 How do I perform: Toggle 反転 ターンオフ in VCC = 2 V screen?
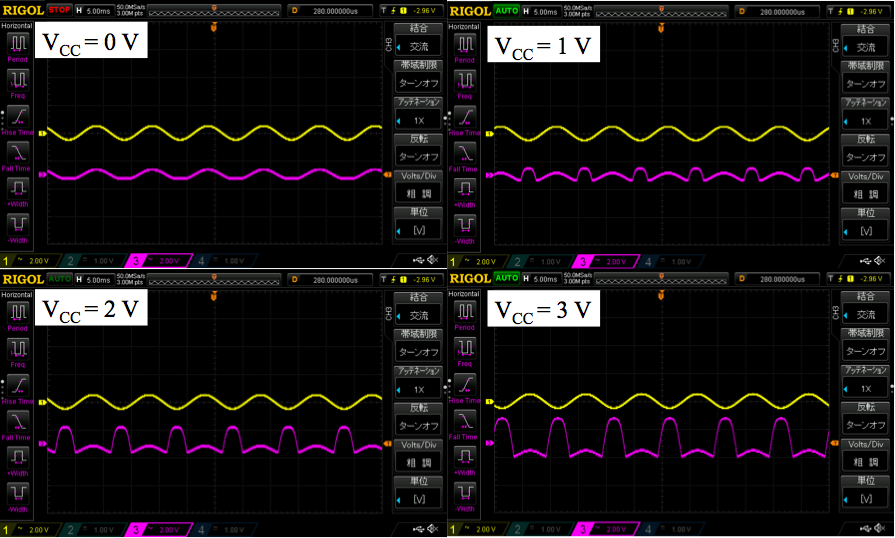click(x=418, y=419)
